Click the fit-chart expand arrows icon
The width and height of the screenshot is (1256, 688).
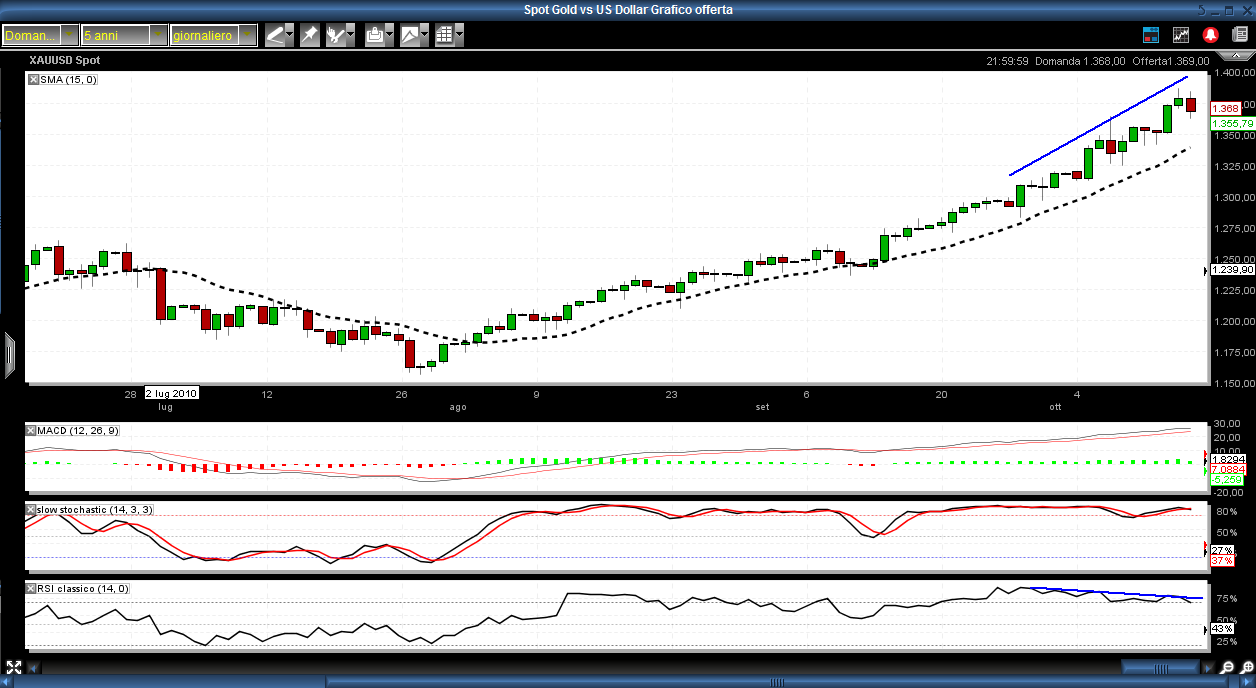point(14,667)
